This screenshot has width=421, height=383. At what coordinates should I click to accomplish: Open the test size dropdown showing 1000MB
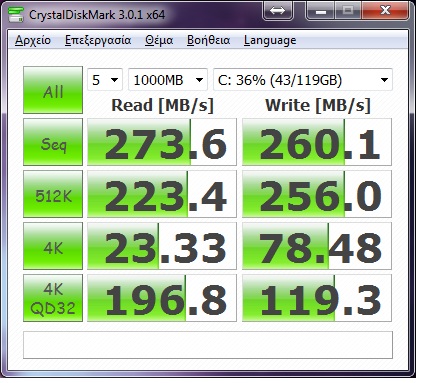point(168,80)
